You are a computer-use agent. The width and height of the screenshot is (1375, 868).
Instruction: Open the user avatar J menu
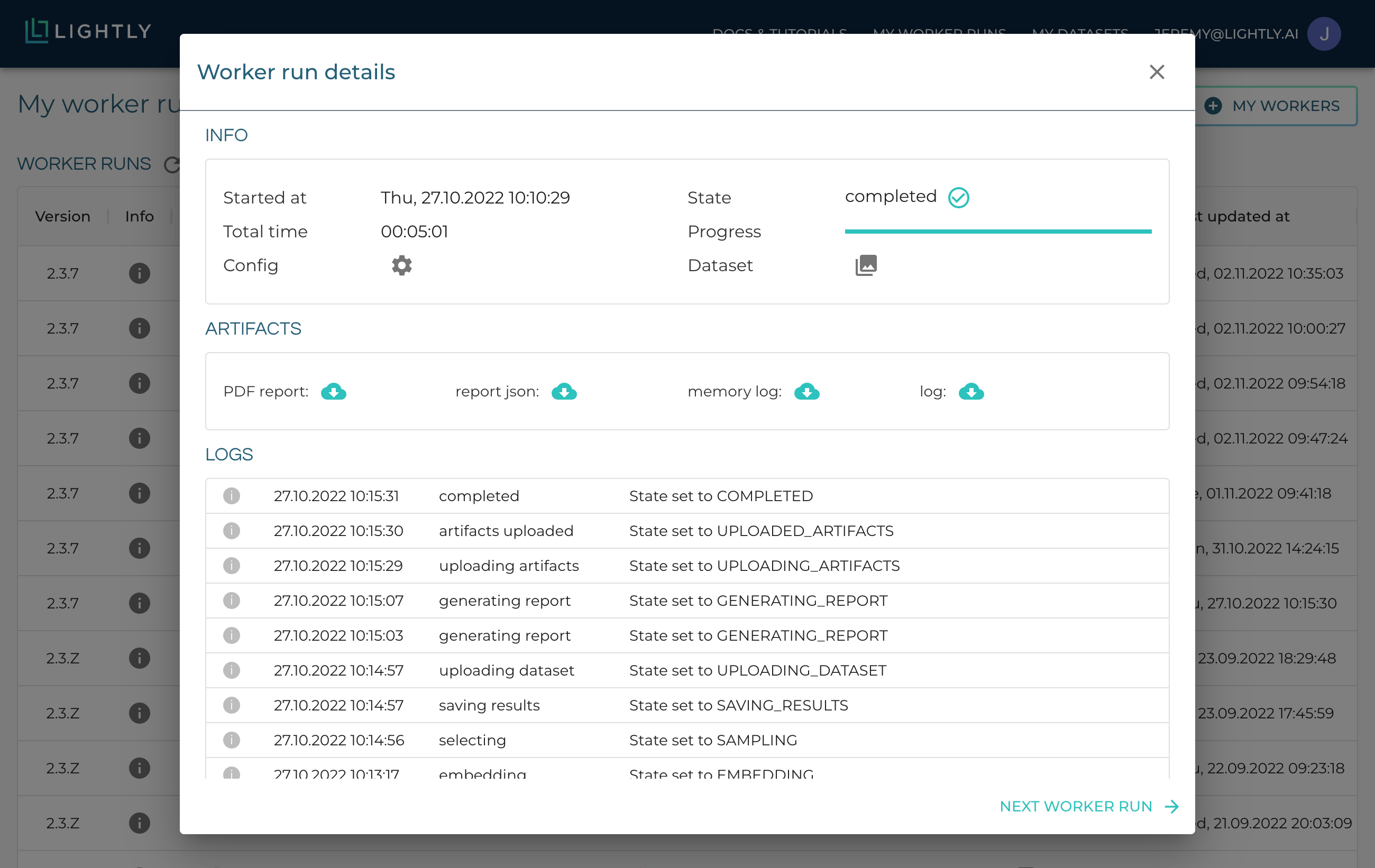click(1324, 34)
